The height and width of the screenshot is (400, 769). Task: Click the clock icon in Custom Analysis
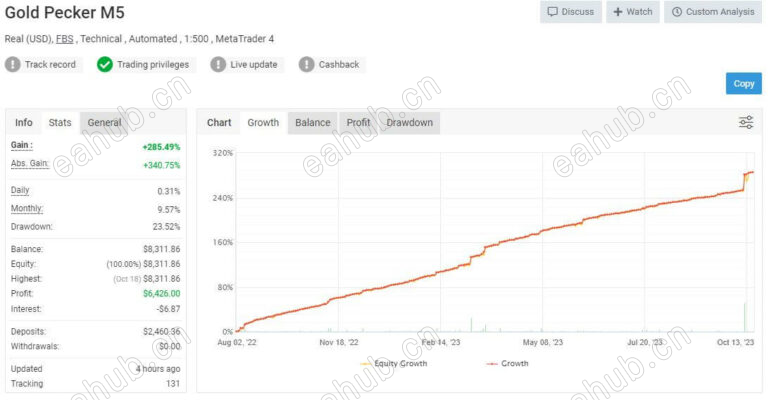coord(677,12)
